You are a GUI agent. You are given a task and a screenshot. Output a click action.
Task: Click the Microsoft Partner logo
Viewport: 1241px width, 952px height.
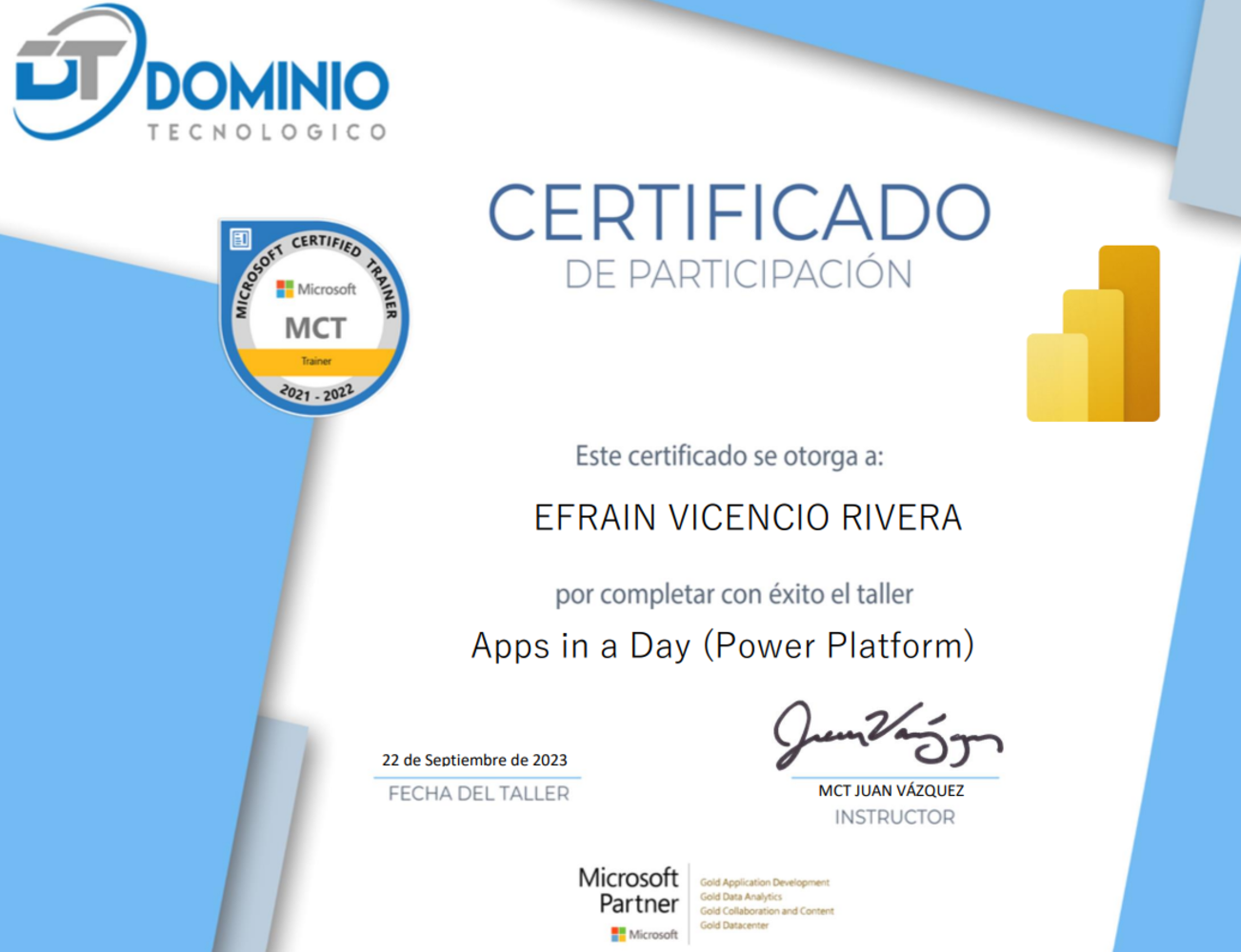pyautogui.click(x=629, y=890)
